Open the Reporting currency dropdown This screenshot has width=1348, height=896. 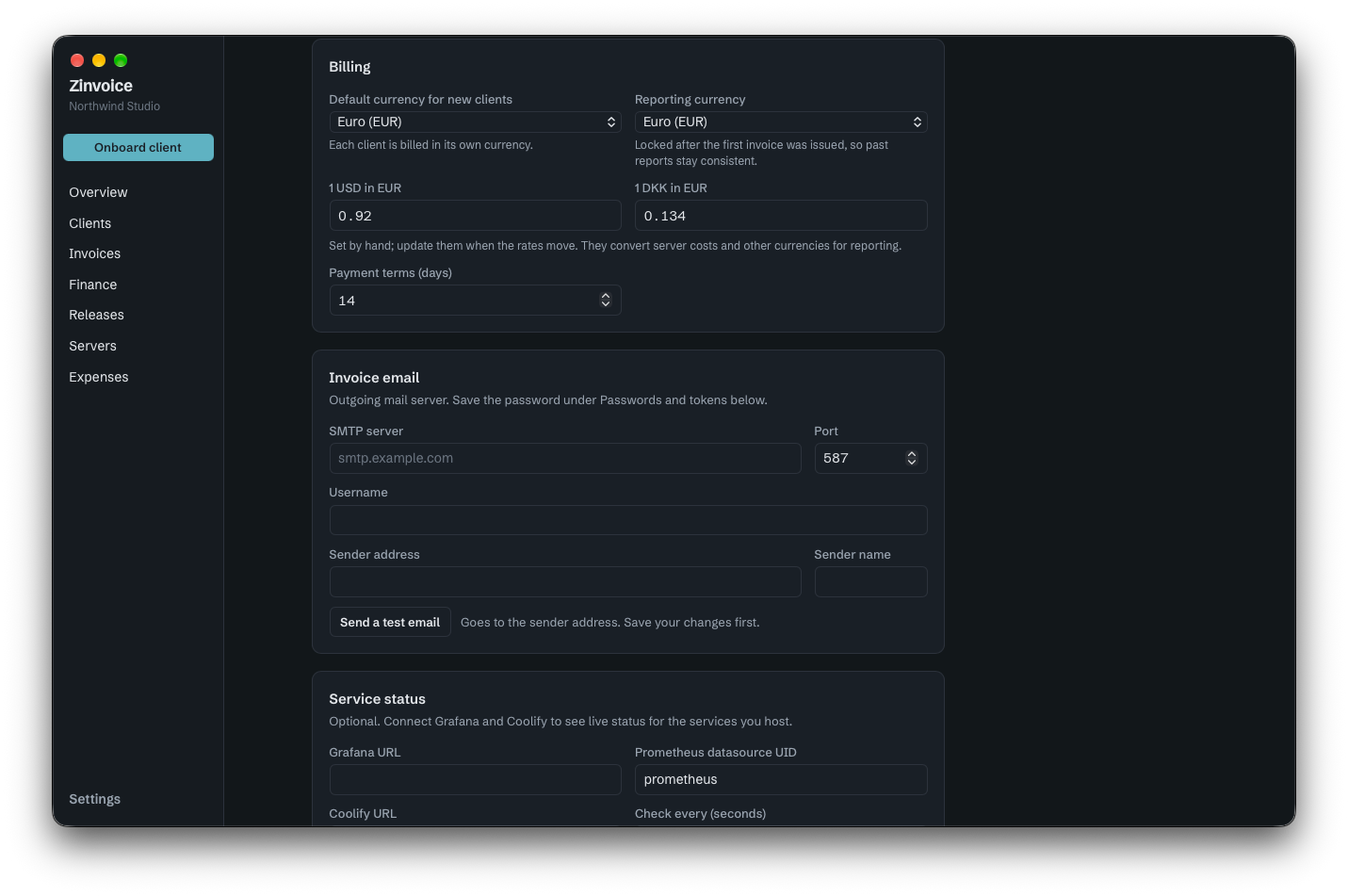tap(781, 122)
